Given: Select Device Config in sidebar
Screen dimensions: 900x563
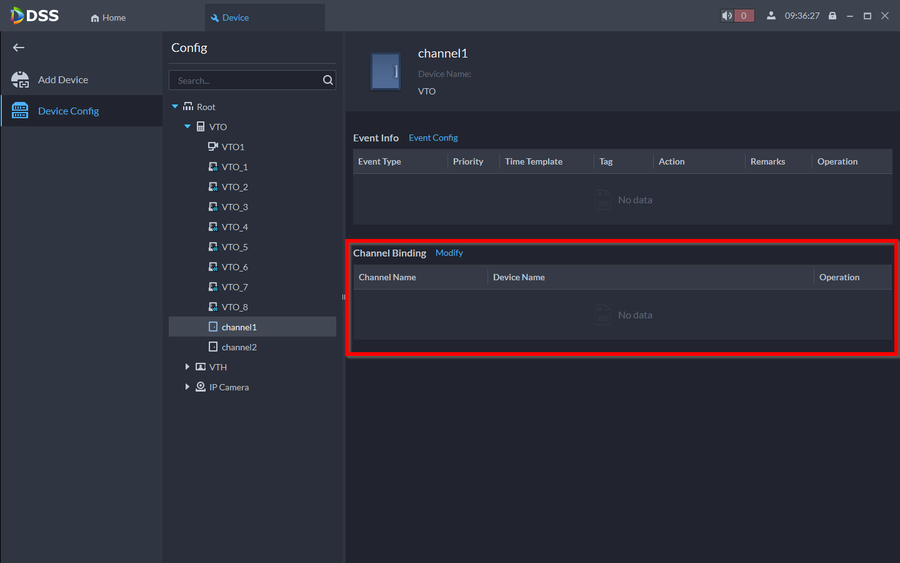Looking at the screenshot, I should click(67, 111).
